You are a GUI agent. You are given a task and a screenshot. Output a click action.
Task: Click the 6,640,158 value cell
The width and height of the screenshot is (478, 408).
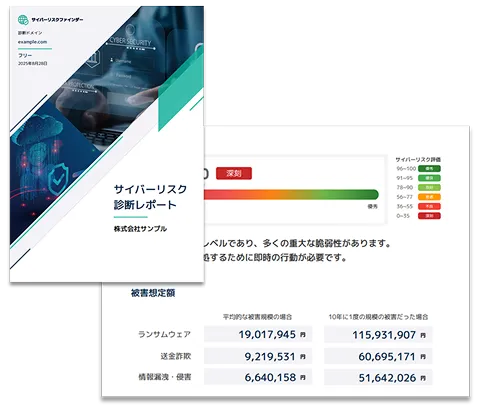[258, 377]
